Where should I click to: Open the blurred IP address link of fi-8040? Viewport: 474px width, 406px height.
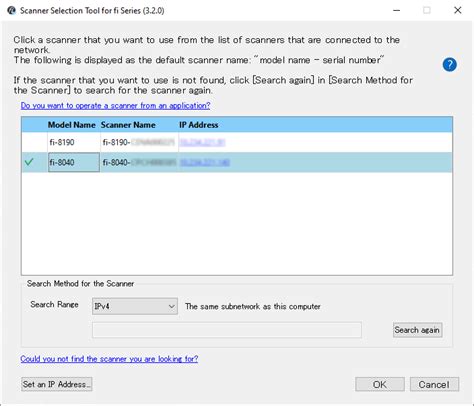click(x=205, y=162)
